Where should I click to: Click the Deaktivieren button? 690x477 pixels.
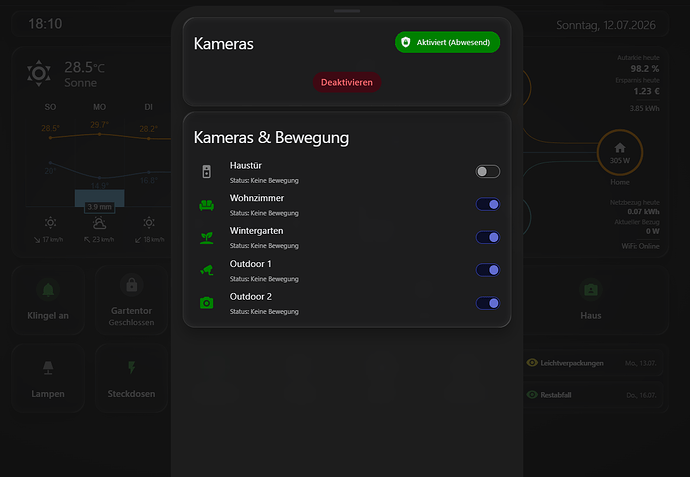pos(347,82)
